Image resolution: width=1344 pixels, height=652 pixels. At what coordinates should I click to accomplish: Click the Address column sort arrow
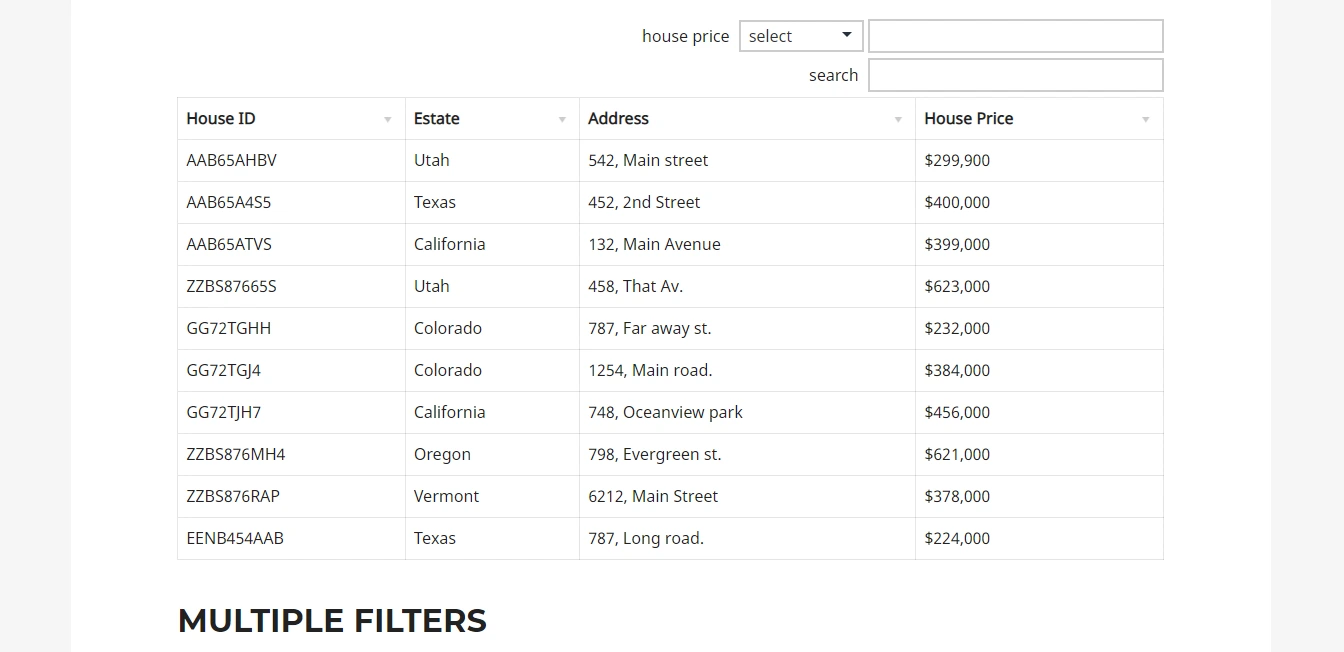click(x=898, y=120)
